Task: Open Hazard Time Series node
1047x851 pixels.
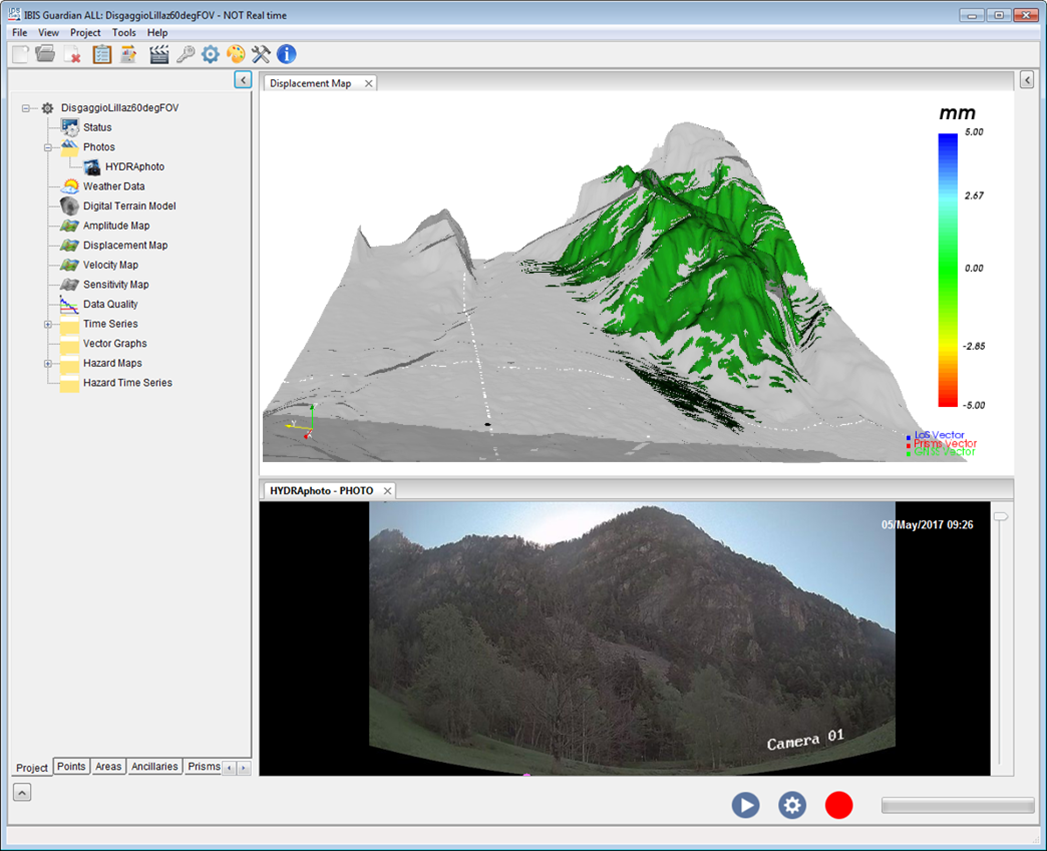Action: pos(127,383)
